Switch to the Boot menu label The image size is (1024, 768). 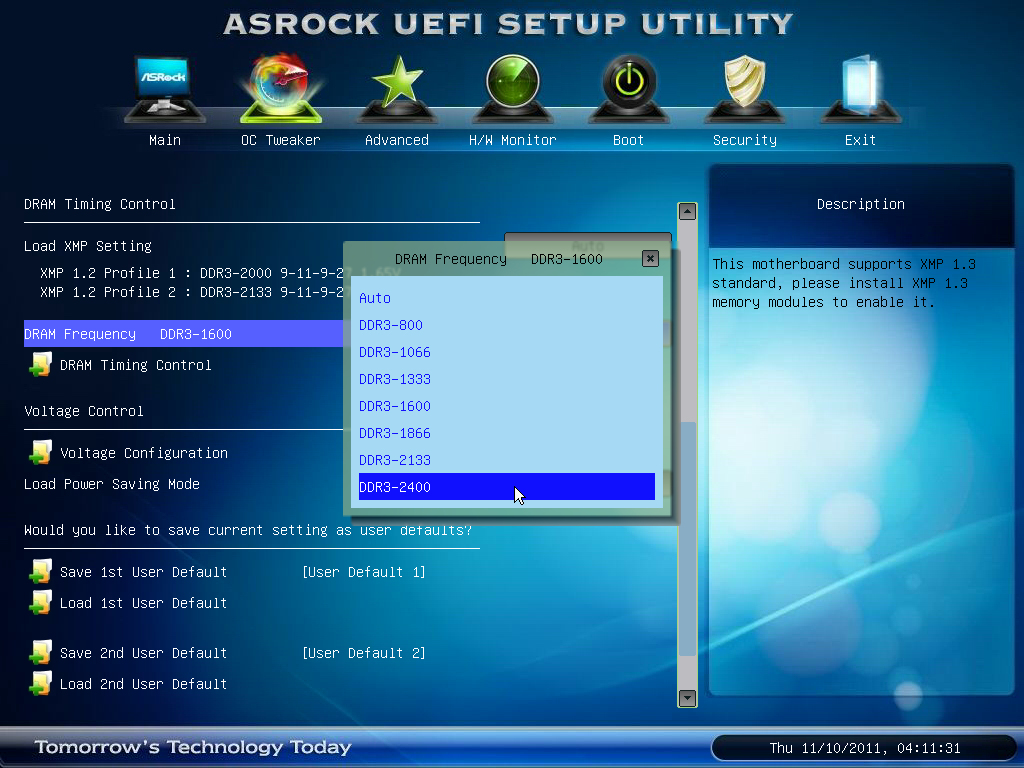point(628,140)
